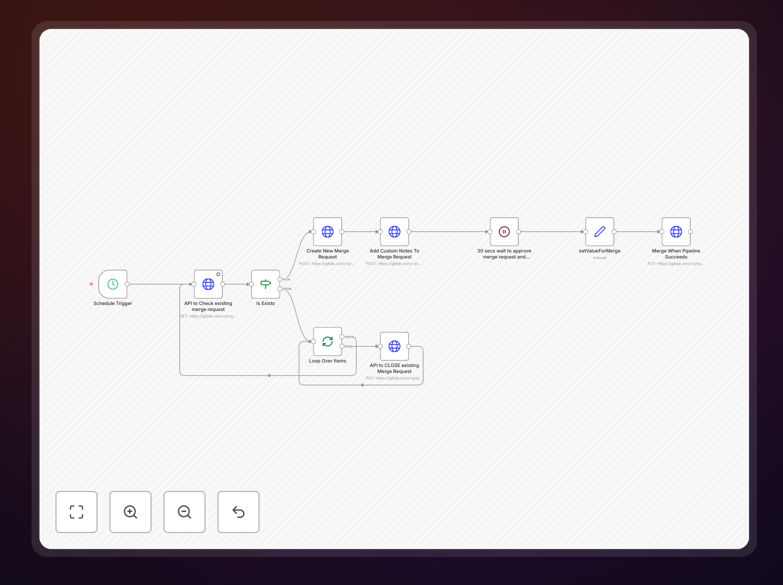Reset the canvas zoom with undo arrow button
Screen dimensions: 783x585
pos(238,512)
